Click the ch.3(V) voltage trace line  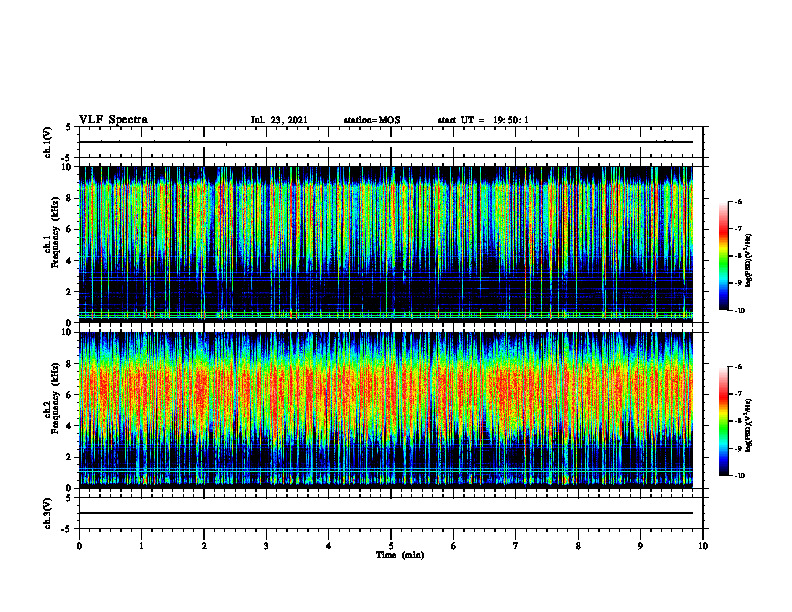[386, 513]
